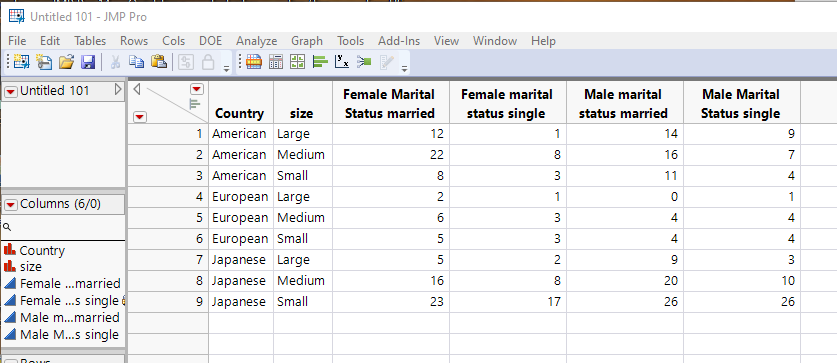Save the table with the floppy icon
This screenshot has width=837, height=363.
point(88,62)
